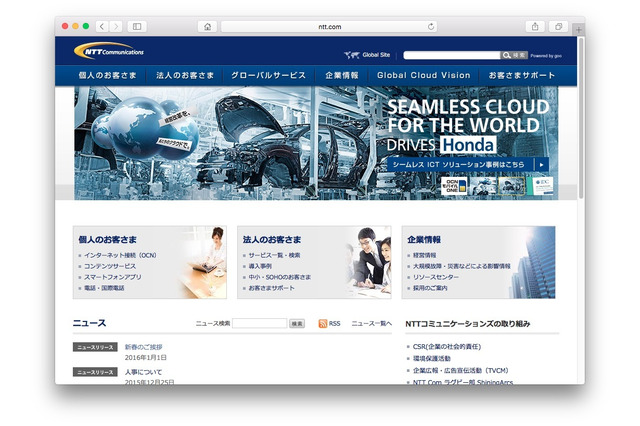Toggle the Safari sidebar button
The width and height of the screenshot is (640, 426).
(x=137, y=27)
